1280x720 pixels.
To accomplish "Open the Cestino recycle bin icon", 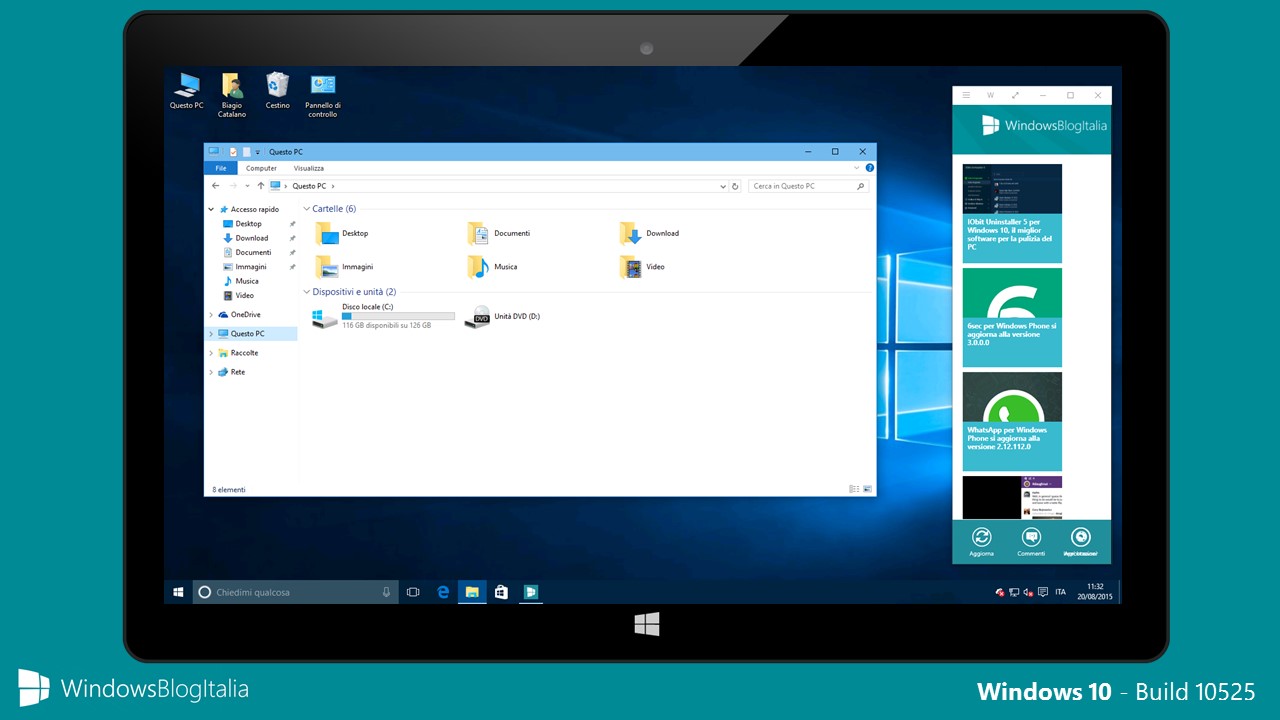I will [277, 90].
